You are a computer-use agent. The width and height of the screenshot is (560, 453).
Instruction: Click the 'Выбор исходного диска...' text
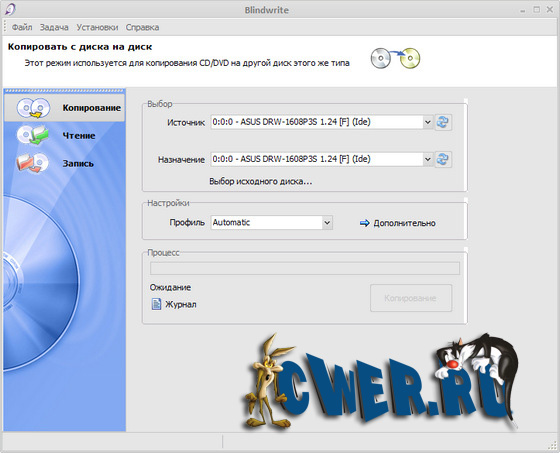coord(261,181)
